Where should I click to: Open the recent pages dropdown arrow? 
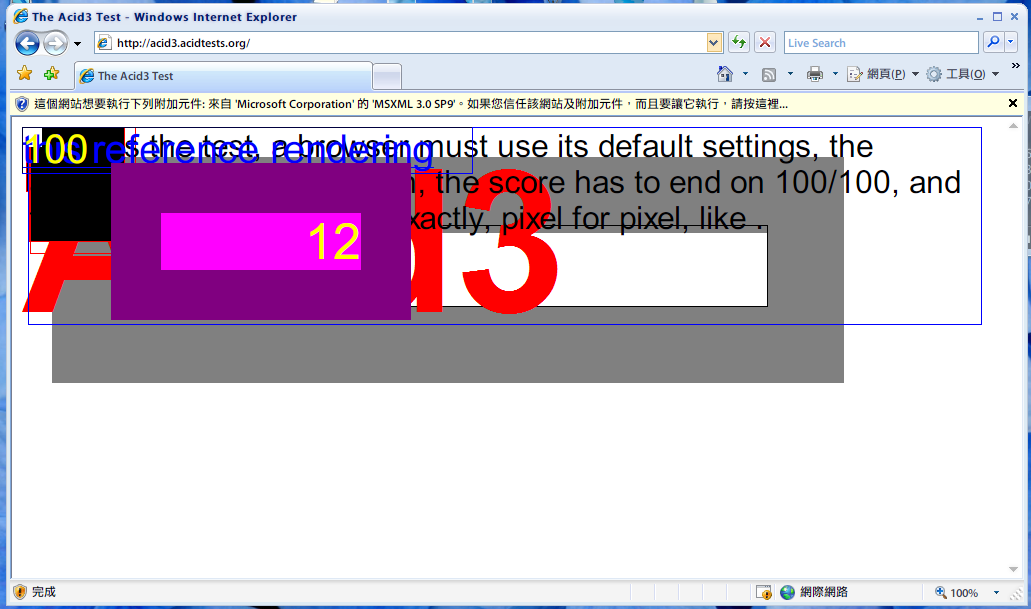click(x=78, y=44)
